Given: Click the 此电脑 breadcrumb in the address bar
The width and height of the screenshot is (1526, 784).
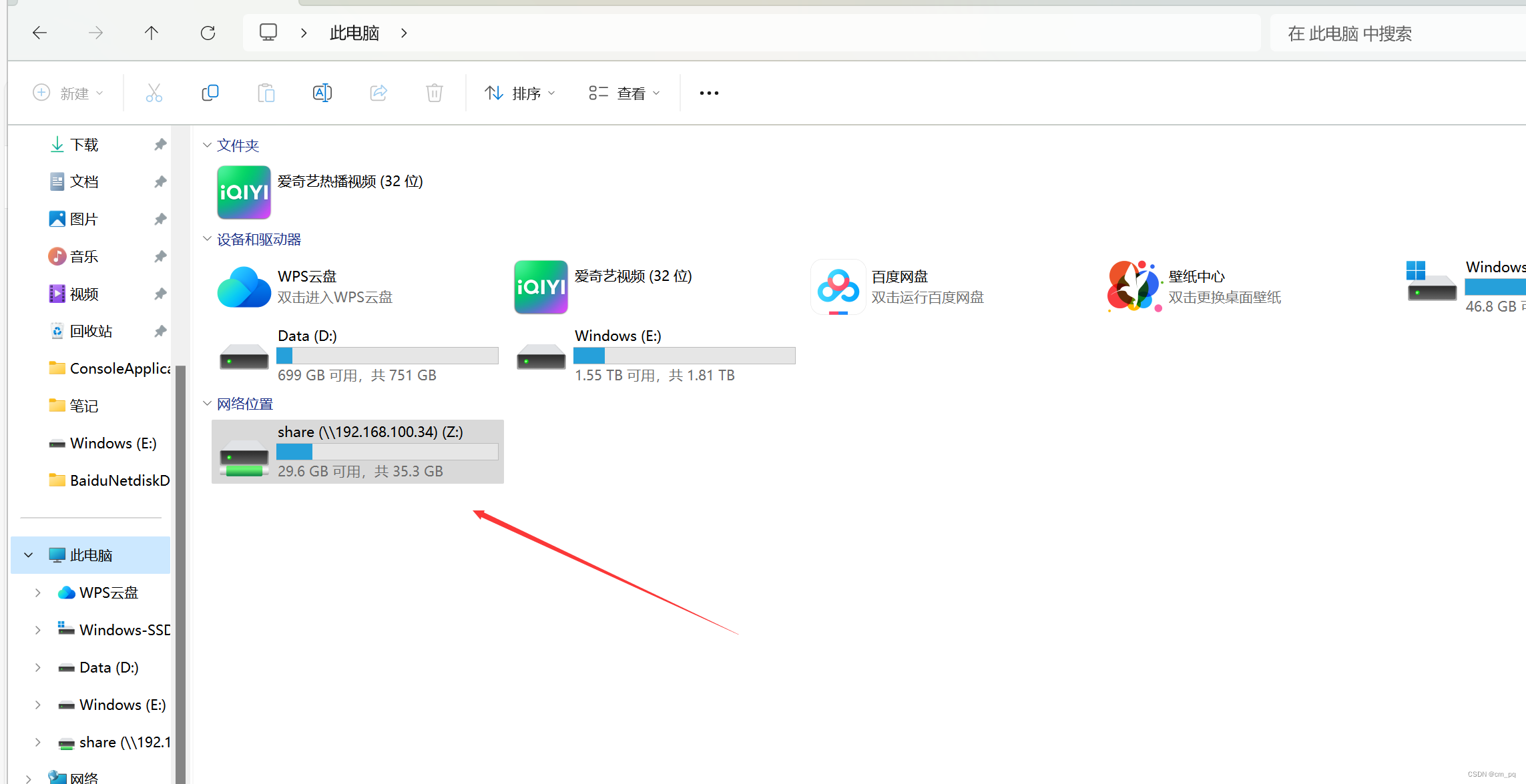Looking at the screenshot, I should pyautogui.click(x=354, y=33).
